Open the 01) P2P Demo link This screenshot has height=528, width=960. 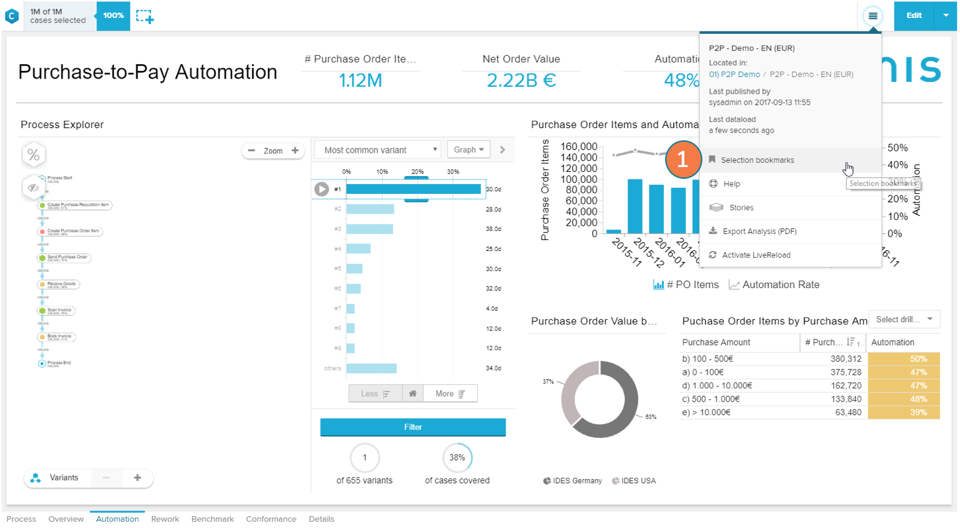(x=734, y=74)
